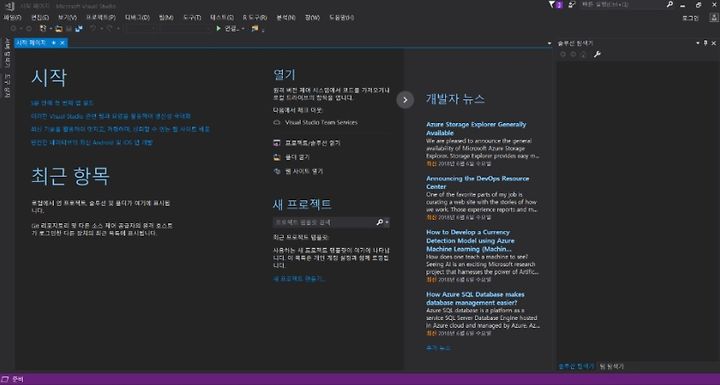
Task: Click 프로젝트/솔루션 열기 link
Action: click(313, 143)
